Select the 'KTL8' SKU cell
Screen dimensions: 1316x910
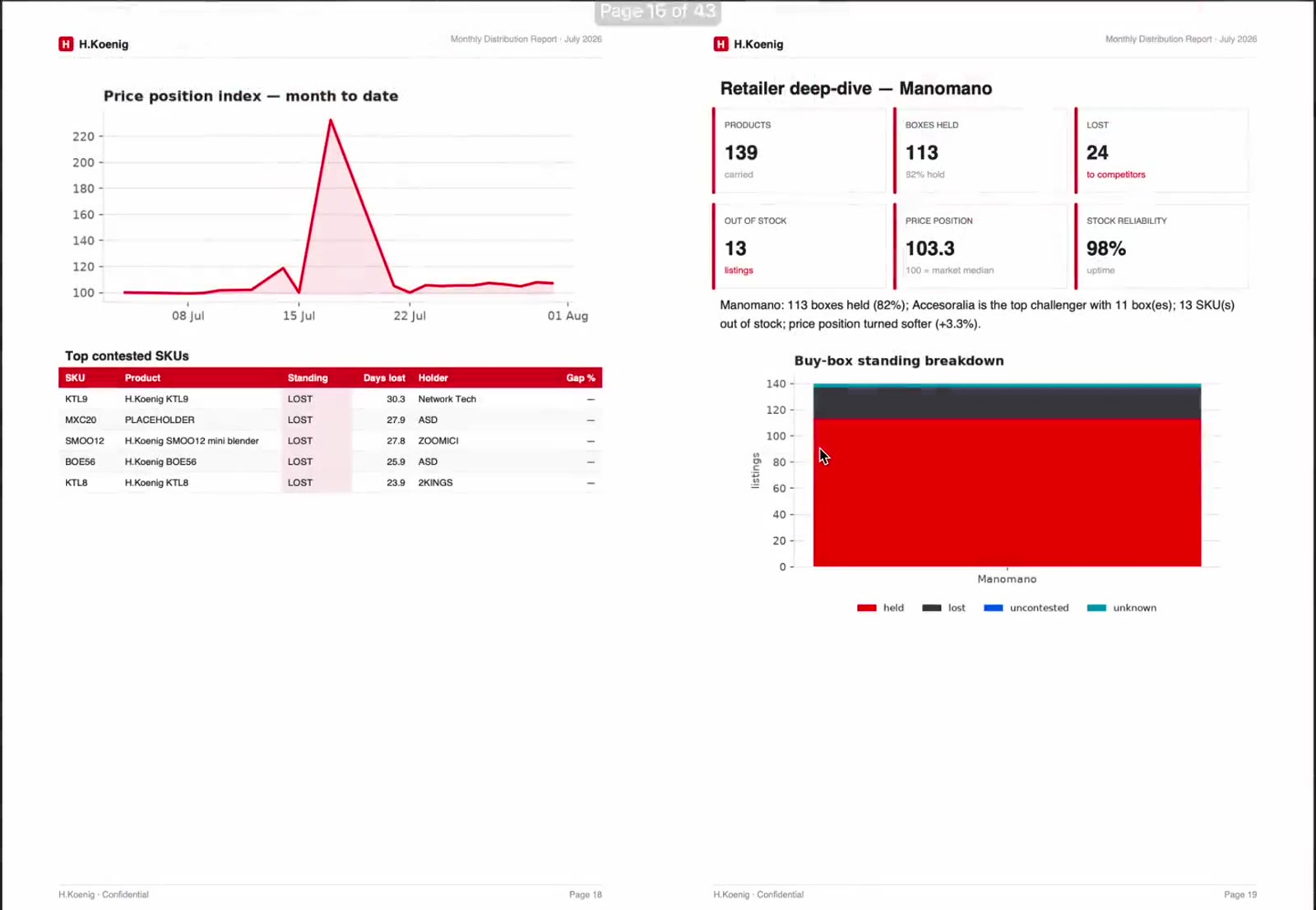[x=76, y=483]
